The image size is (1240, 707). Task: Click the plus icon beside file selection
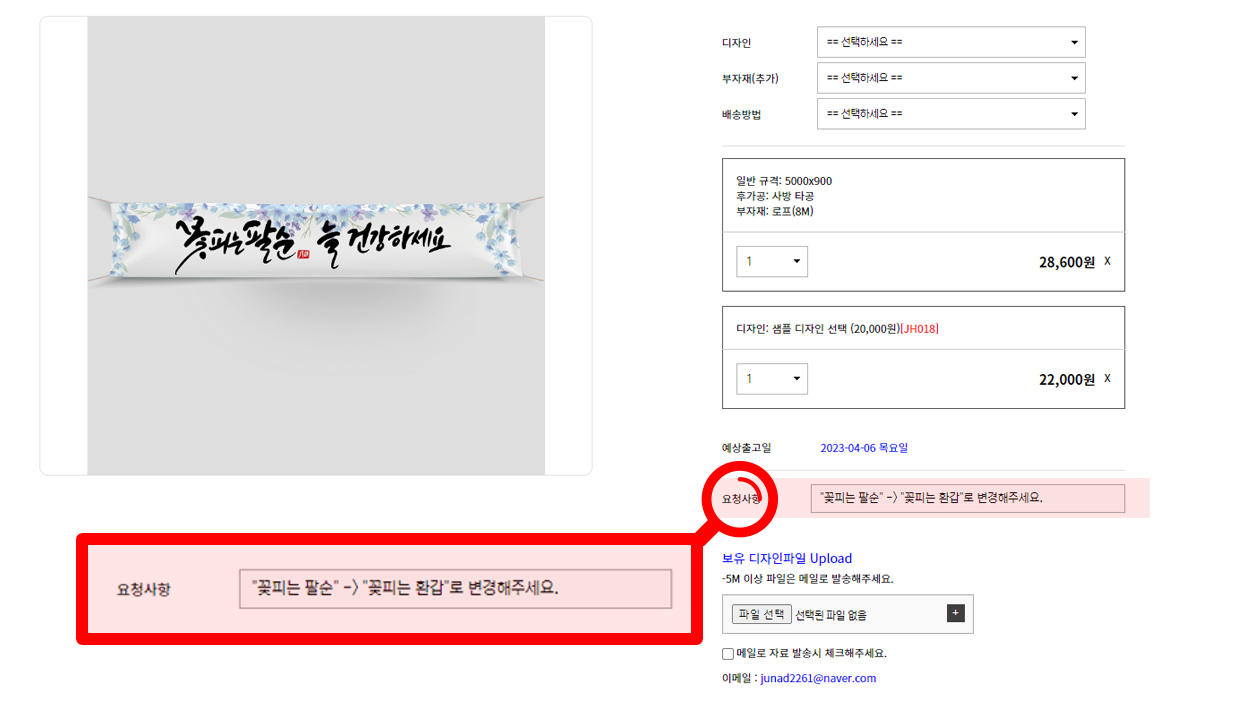click(955, 613)
